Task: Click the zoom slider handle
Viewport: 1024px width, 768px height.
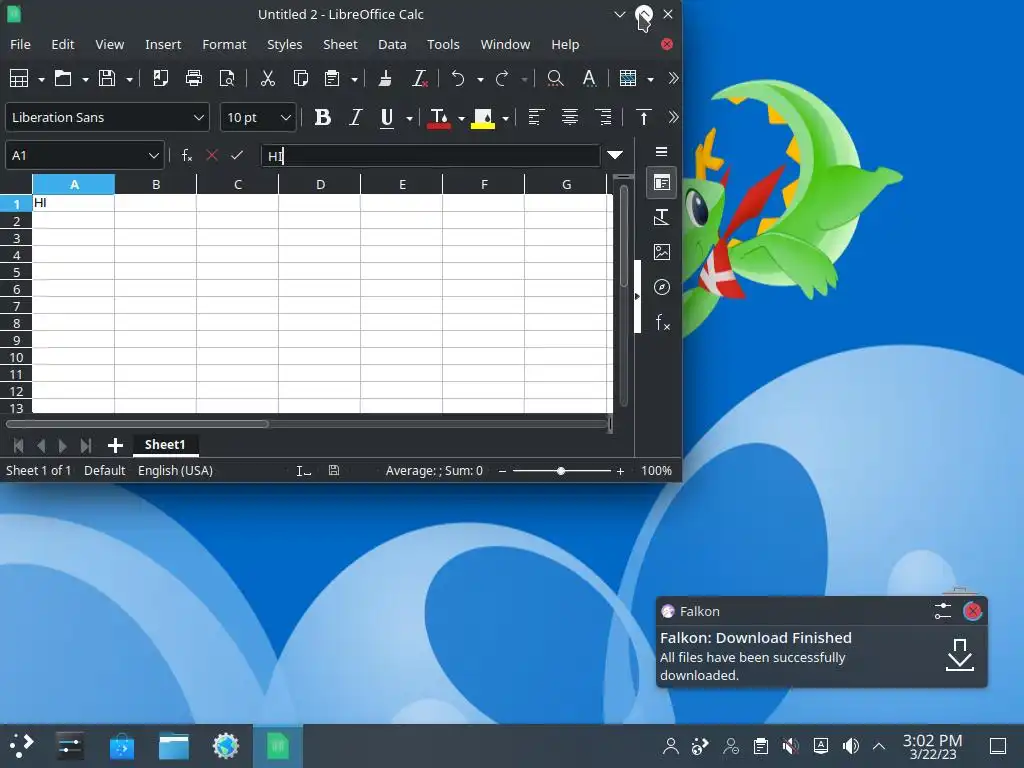Action: (560, 471)
